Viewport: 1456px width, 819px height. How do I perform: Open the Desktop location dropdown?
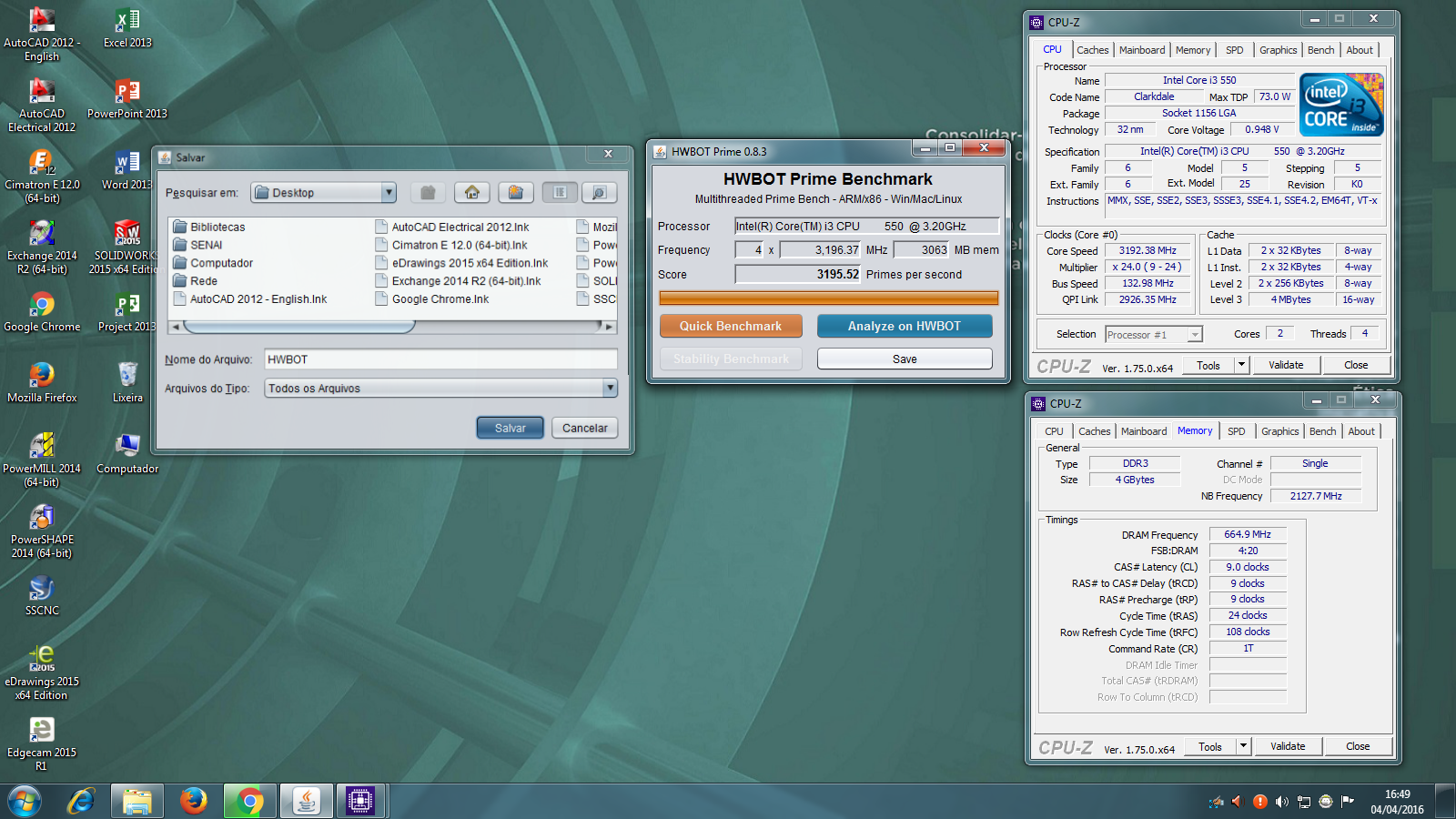point(389,192)
